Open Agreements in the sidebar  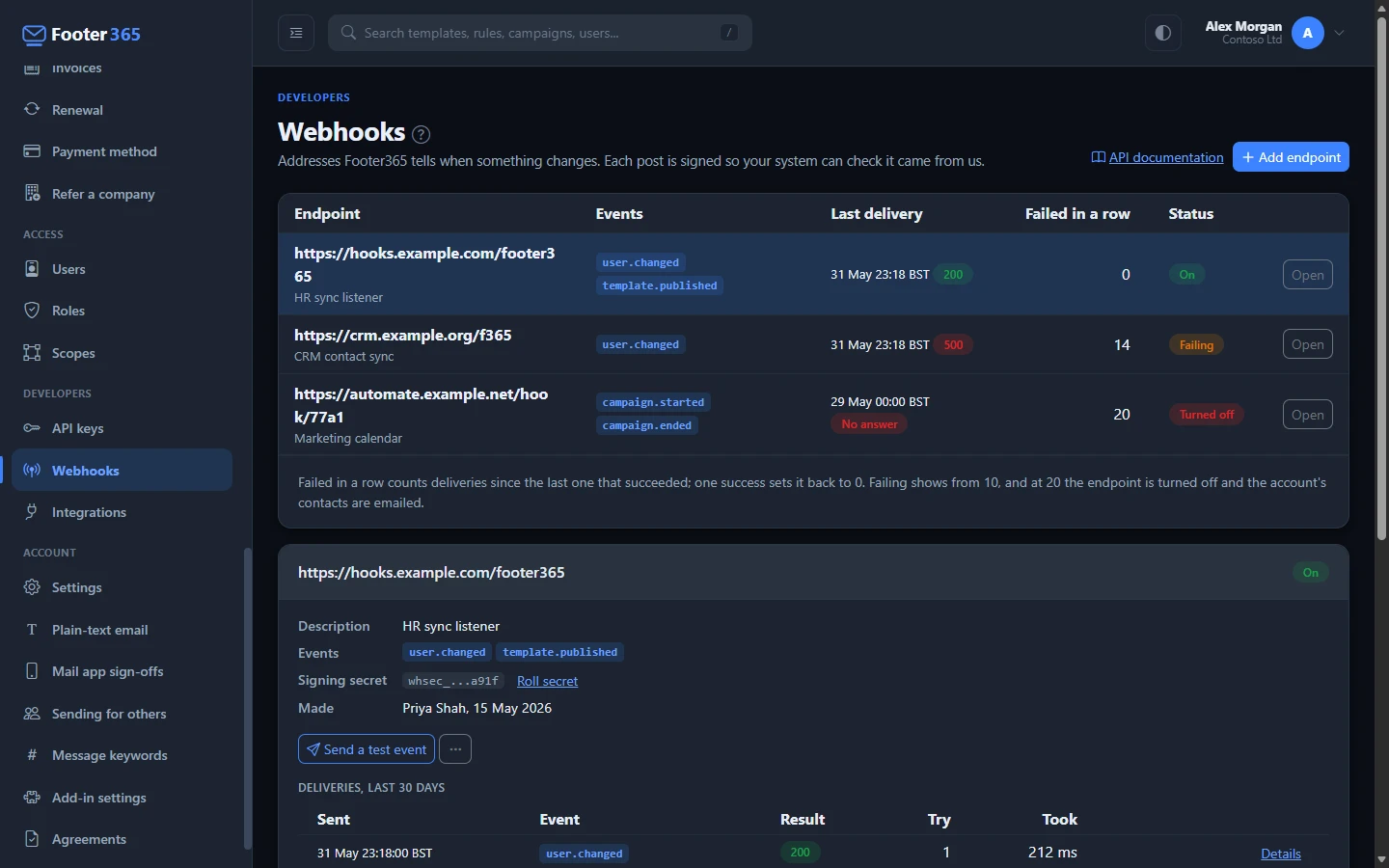pos(122,839)
